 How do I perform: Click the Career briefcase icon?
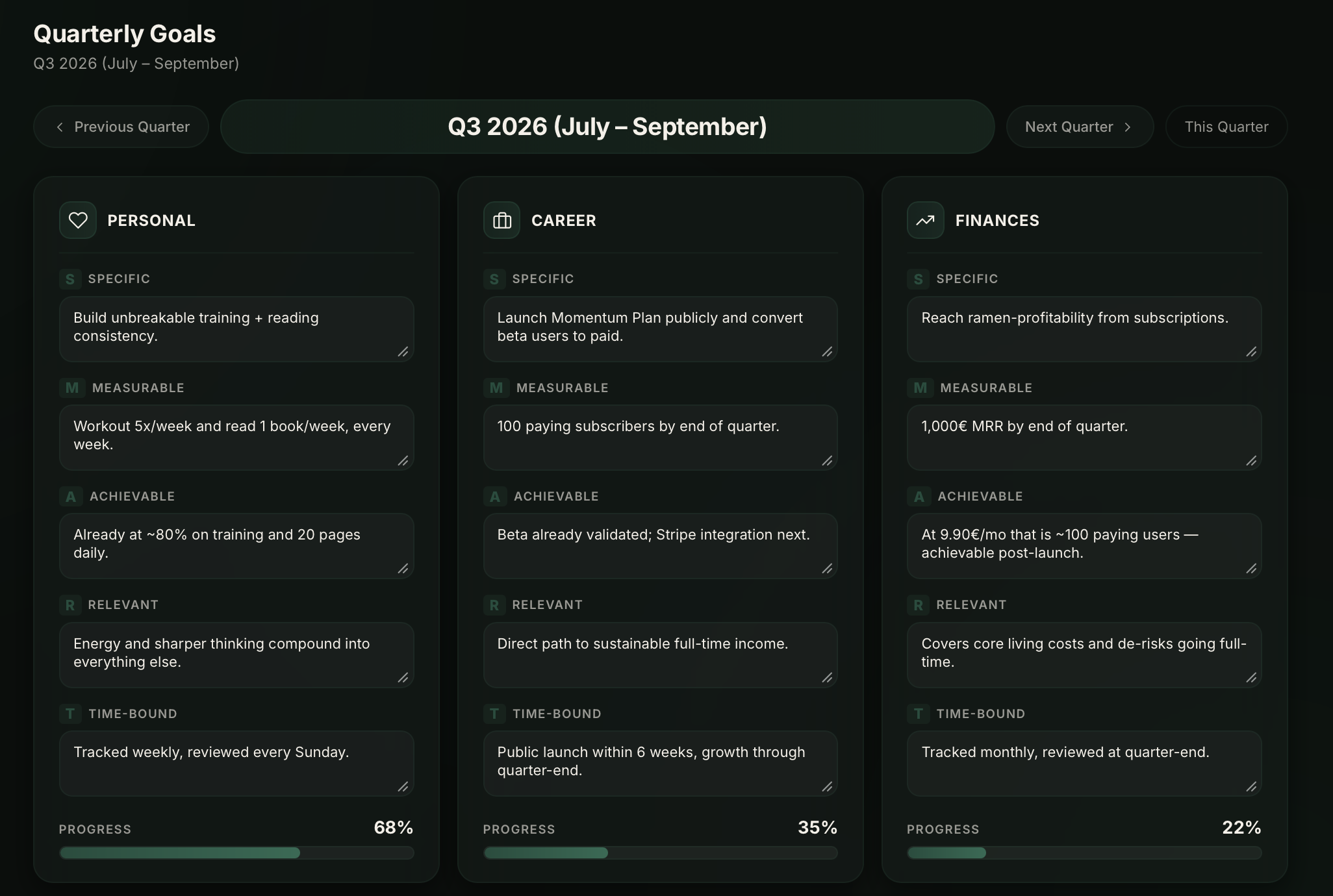(501, 220)
